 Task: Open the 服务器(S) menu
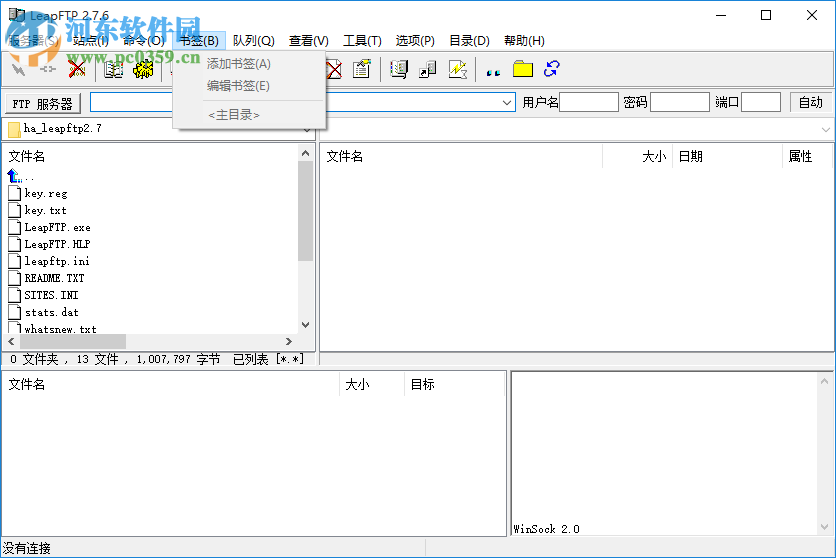[x=34, y=41]
